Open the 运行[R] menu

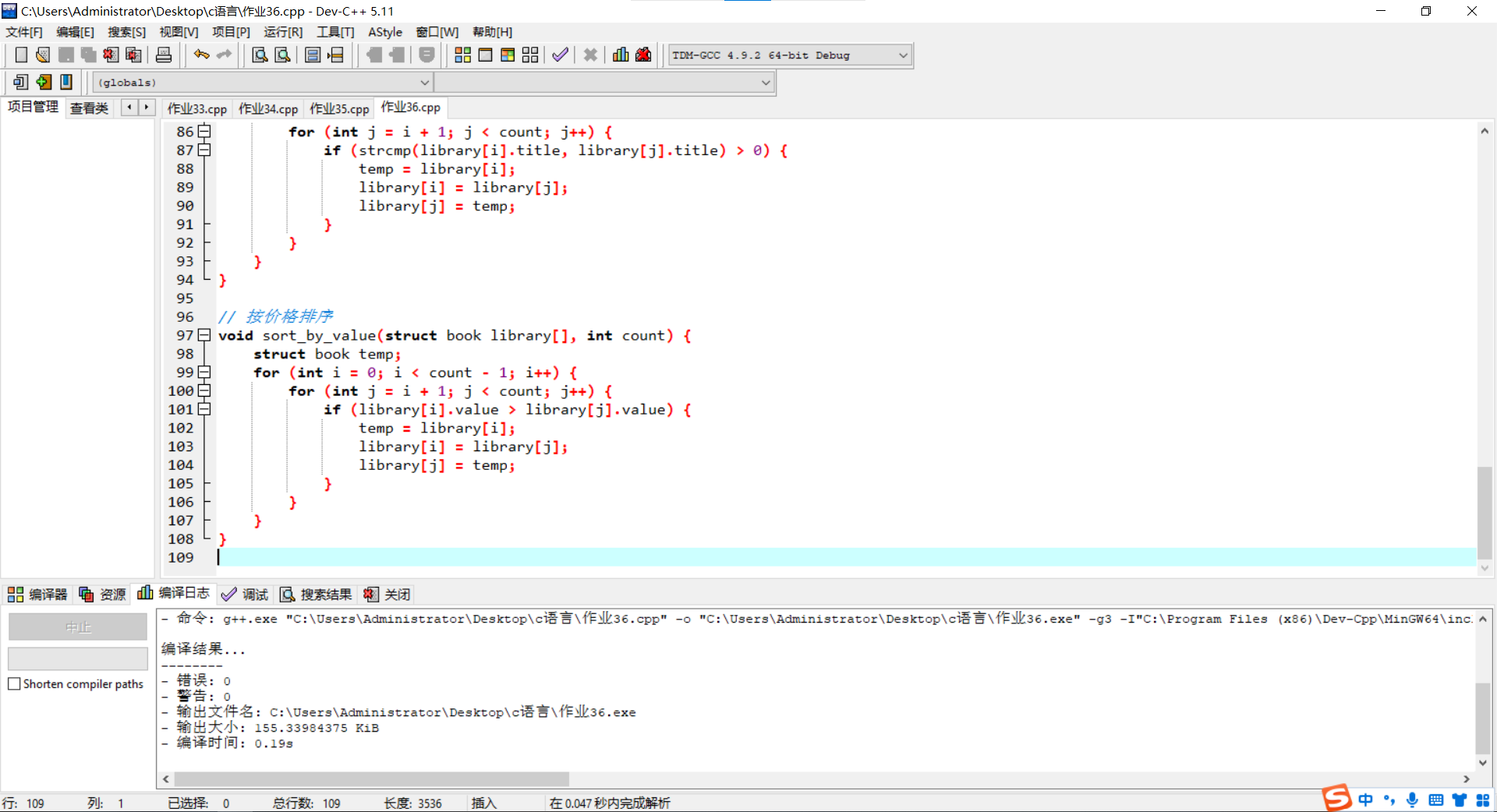[x=283, y=32]
